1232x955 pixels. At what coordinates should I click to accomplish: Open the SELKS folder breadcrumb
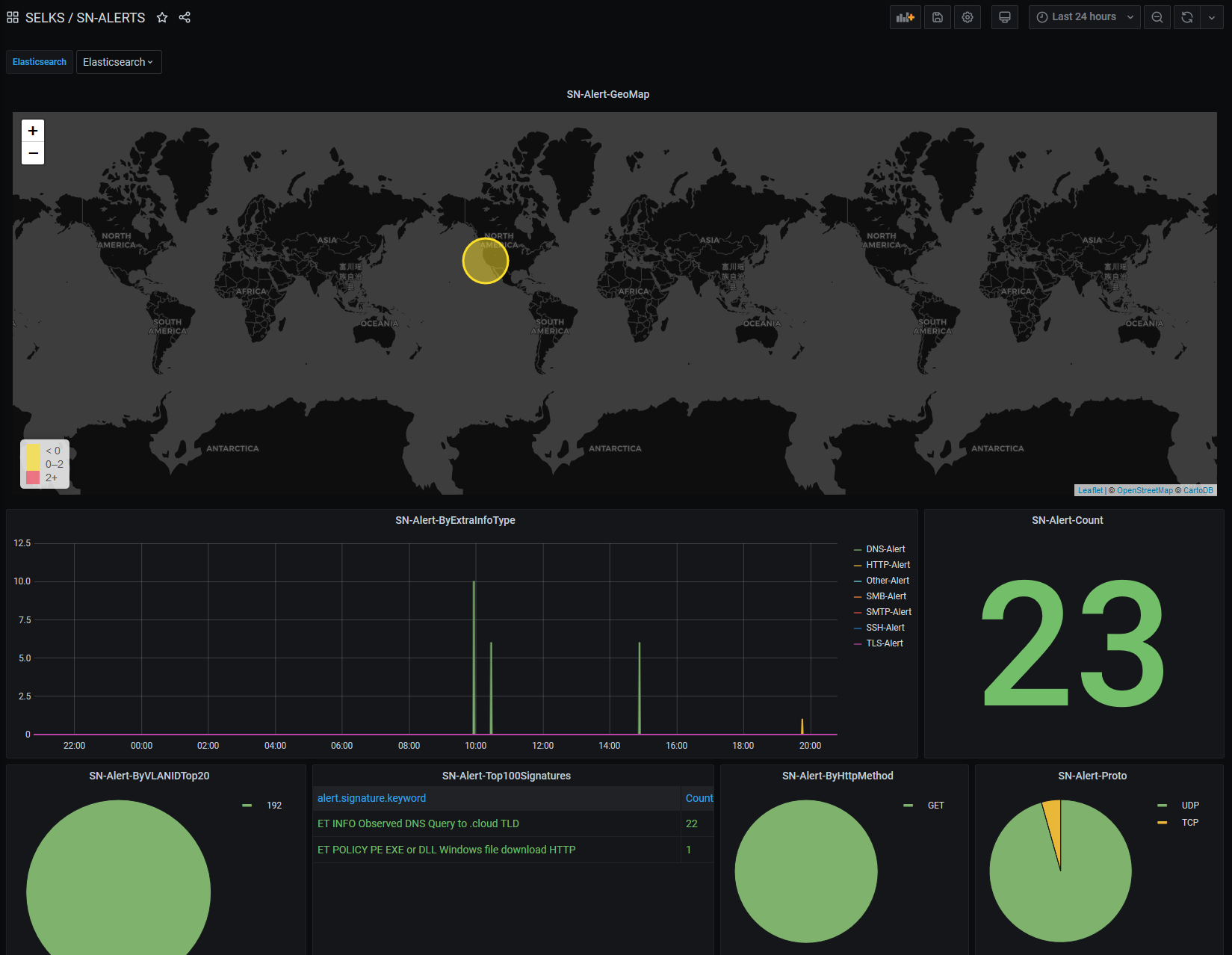tap(45, 17)
